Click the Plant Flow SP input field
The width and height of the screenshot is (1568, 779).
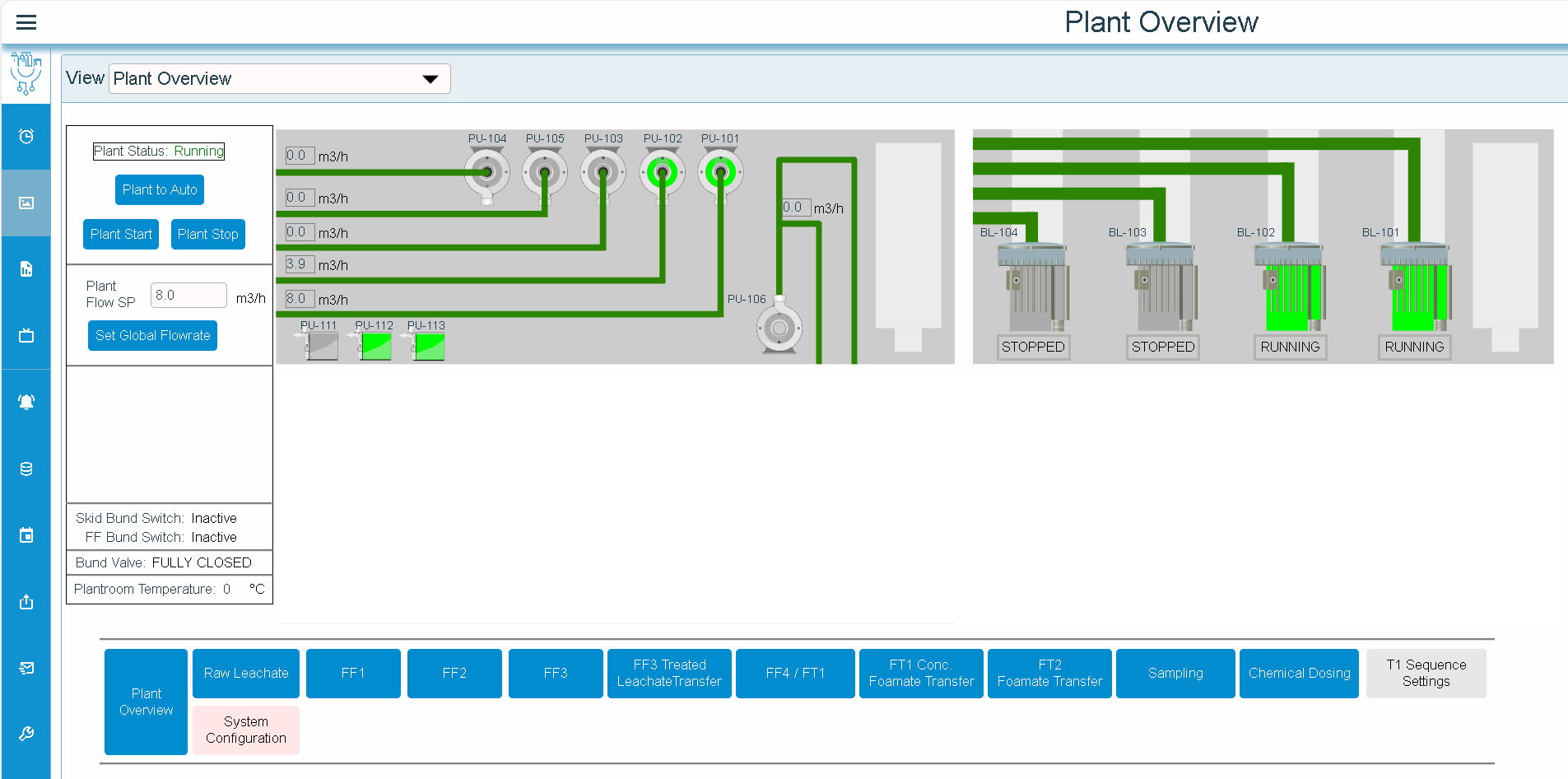pyautogui.click(x=188, y=296)
